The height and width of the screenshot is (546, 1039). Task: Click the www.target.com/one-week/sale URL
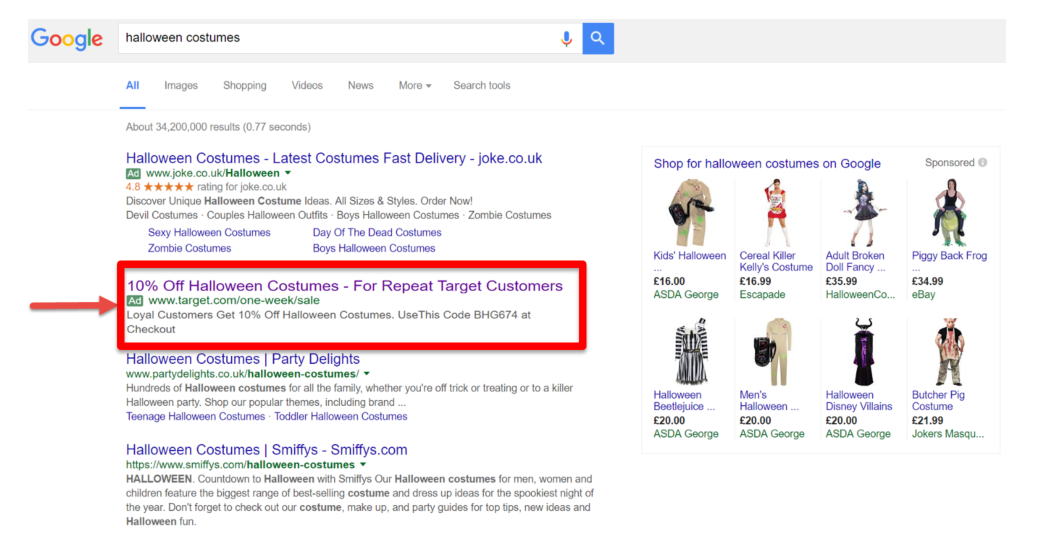234,300
